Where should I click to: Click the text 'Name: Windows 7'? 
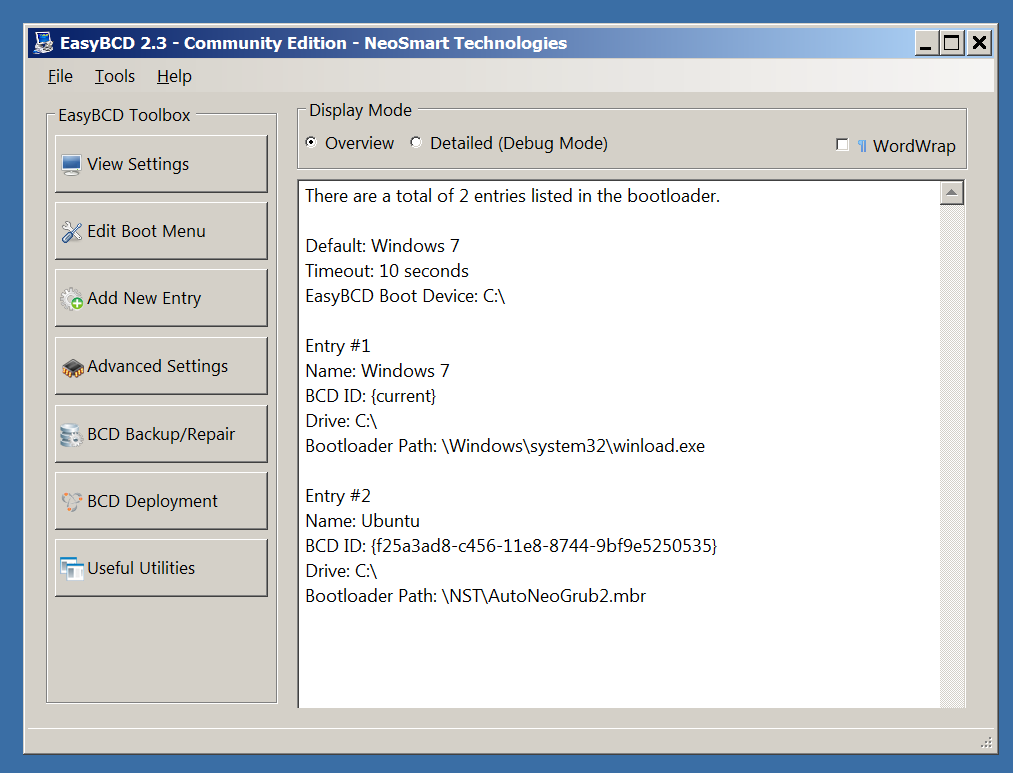pos(377,371)
